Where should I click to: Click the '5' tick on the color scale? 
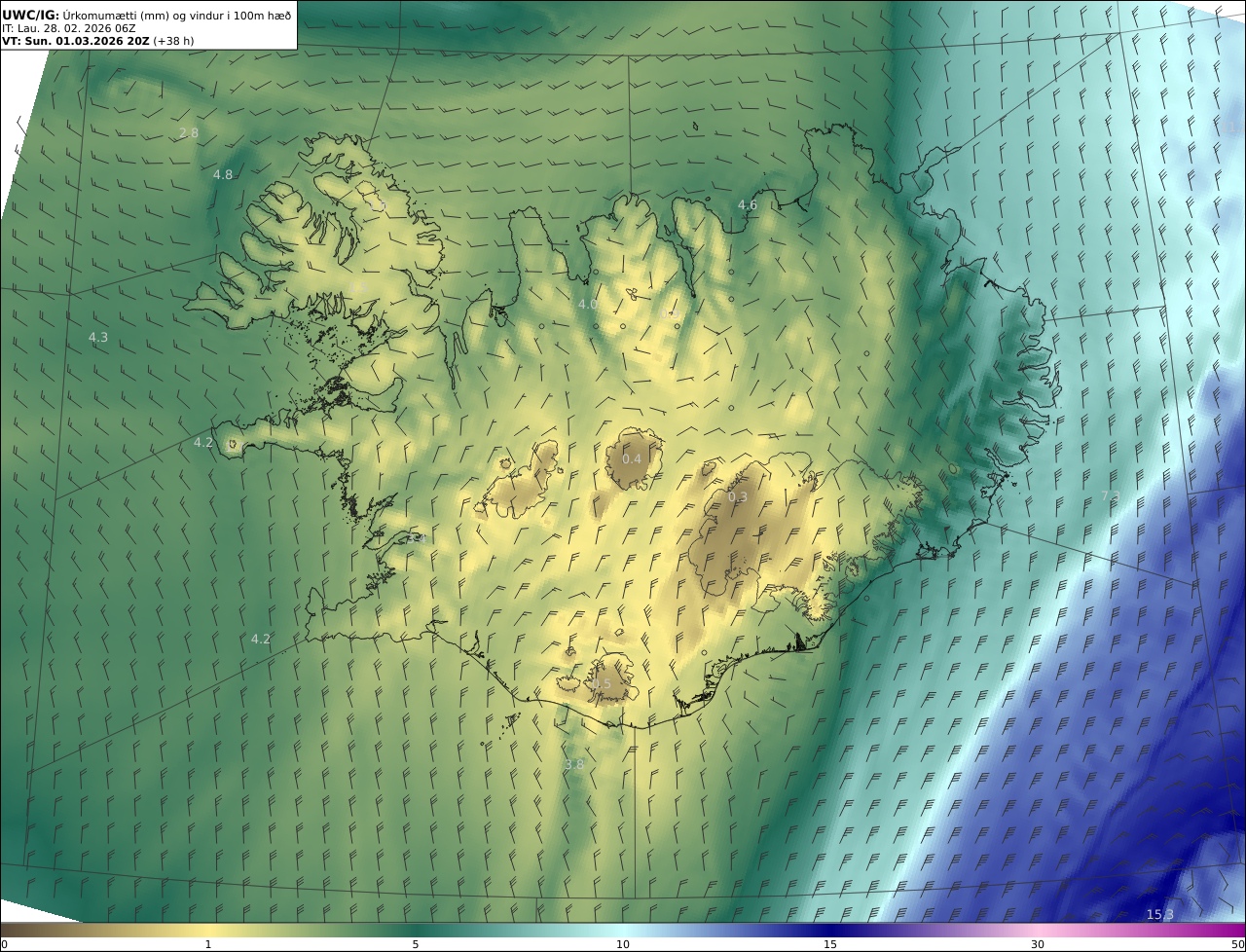point(416,944)
